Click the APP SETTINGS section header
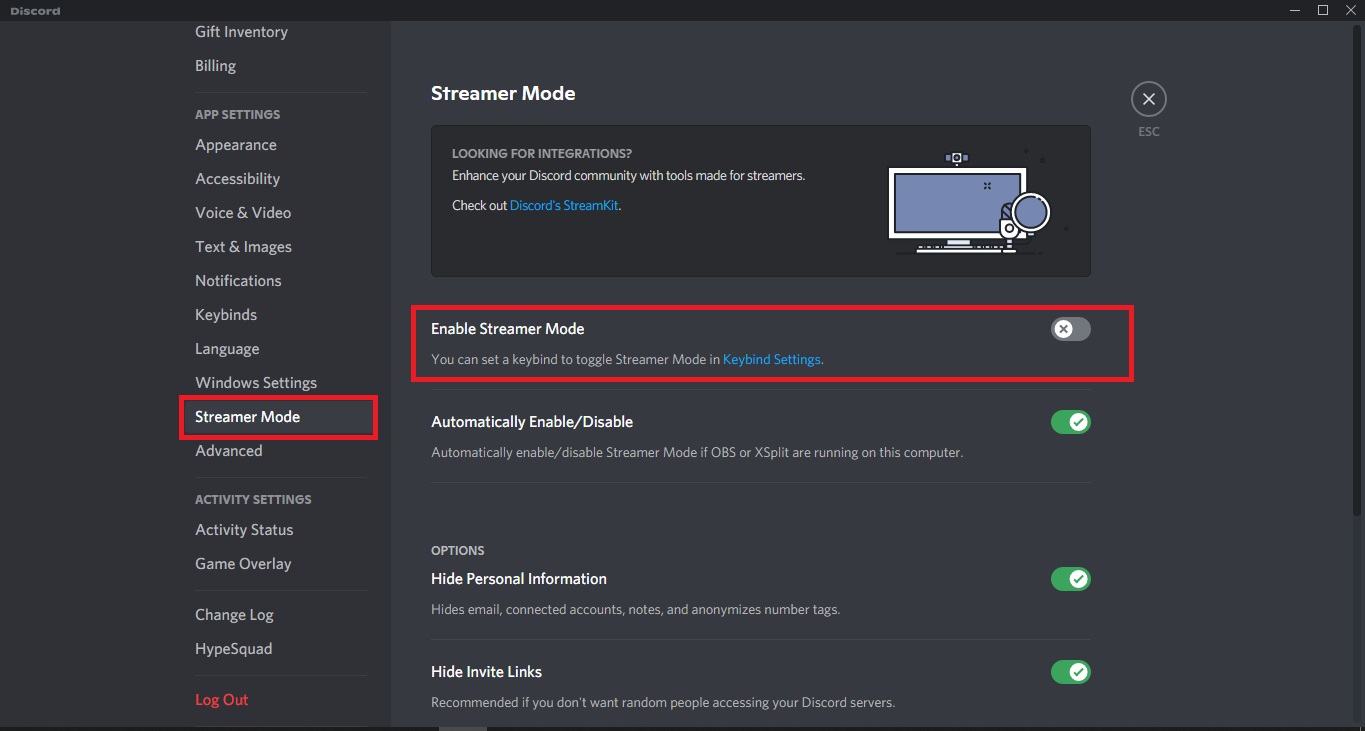This screenshot has height=731, width=1365. [238, 115]
